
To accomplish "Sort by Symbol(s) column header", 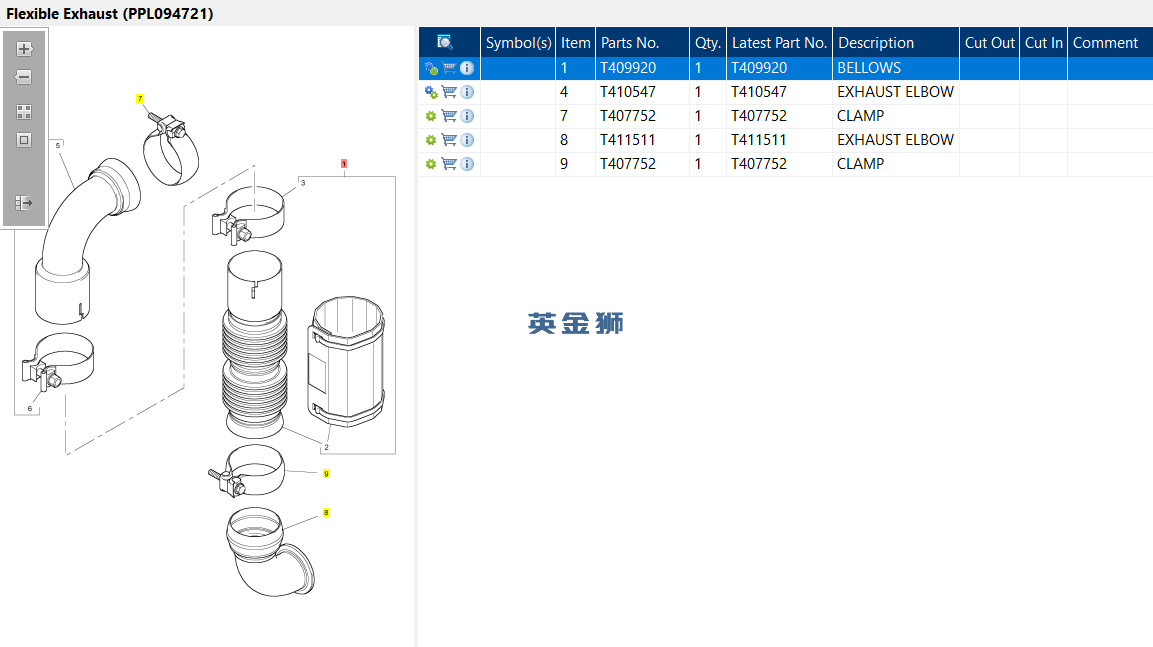I will point(518,43).
